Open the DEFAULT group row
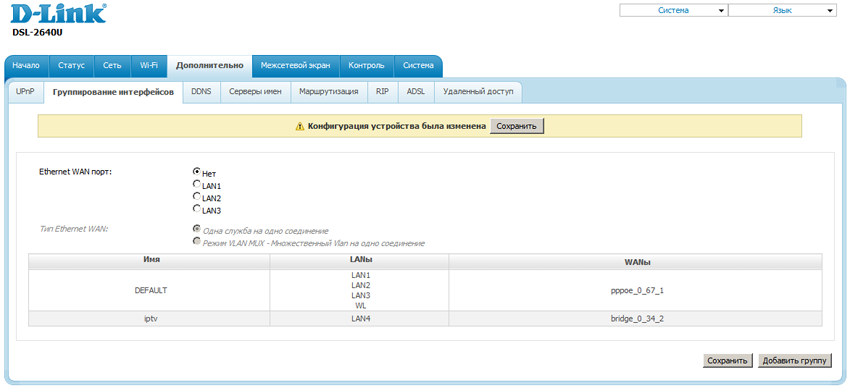 click(x=425, y=290)
